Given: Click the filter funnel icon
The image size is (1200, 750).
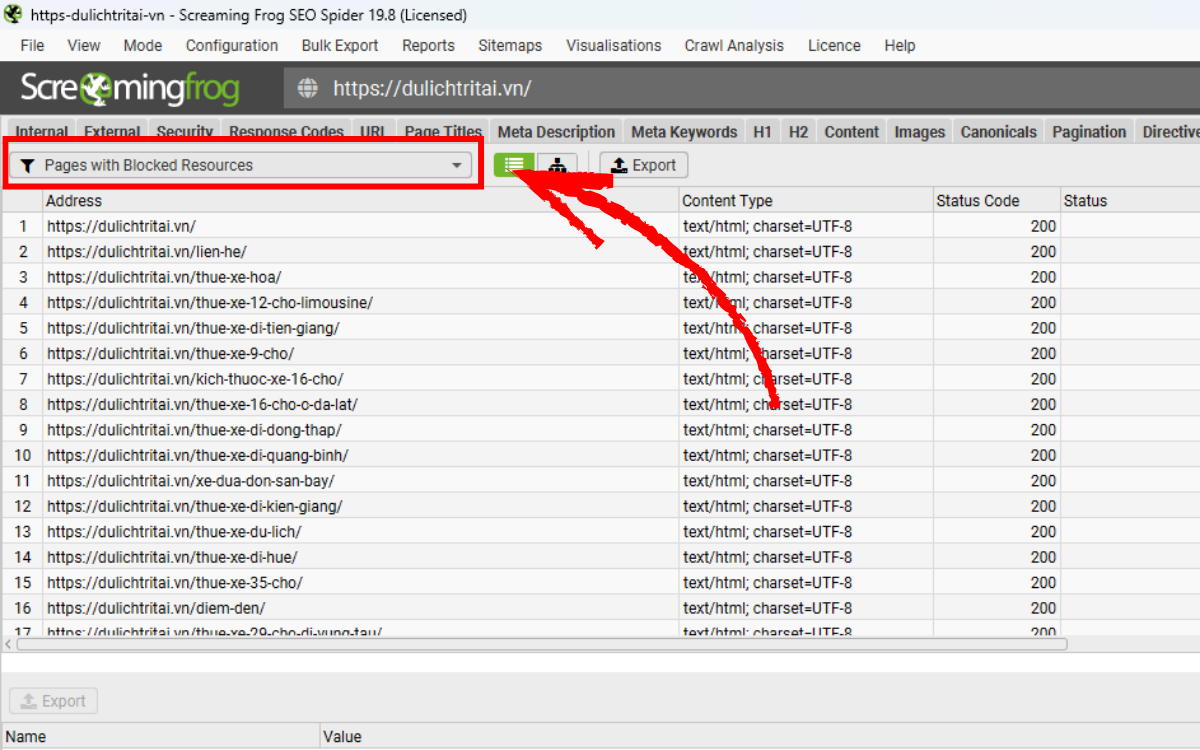Looking at the screenshot, I should (x=28, y=165).
